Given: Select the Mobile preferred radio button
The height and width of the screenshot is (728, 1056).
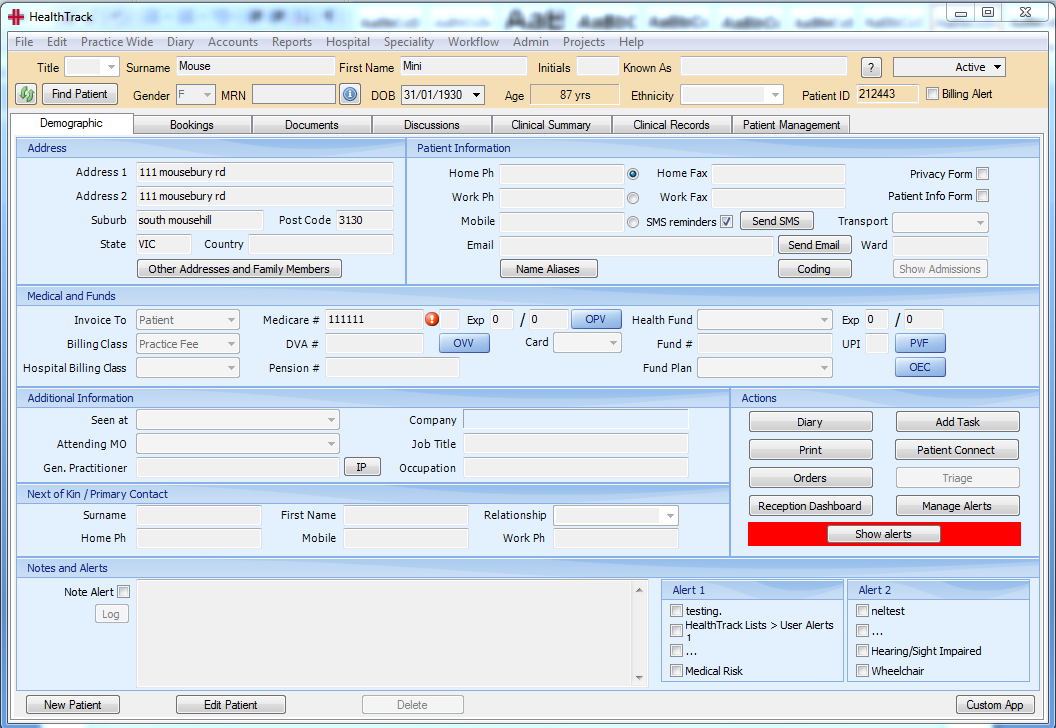Looking at the screenshot, I should tap(633, 222).
